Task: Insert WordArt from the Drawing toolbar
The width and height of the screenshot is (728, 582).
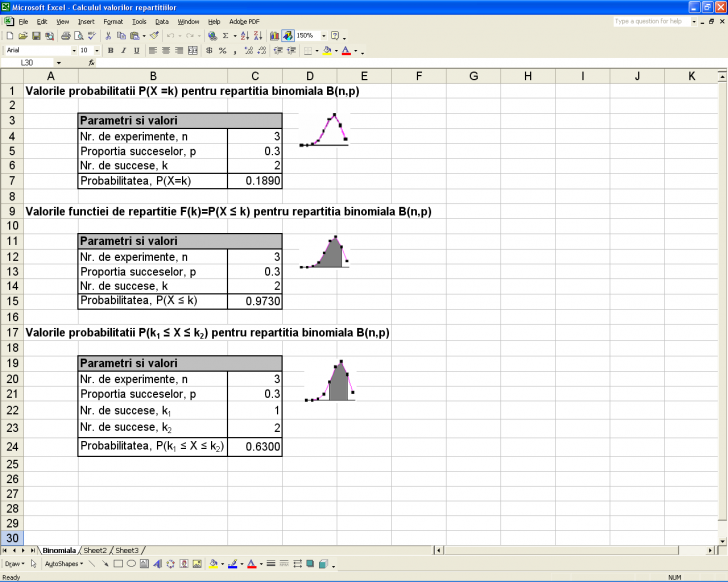Action: click(157, 564)
